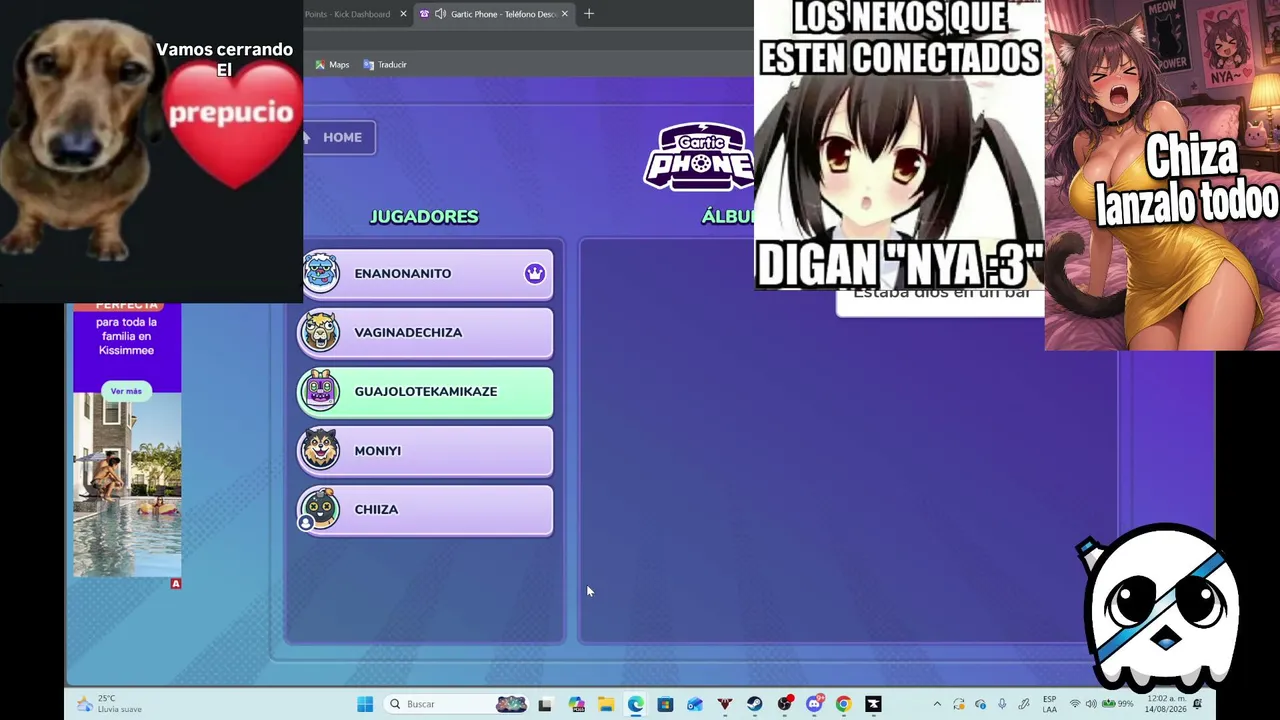Select CHIIZA's avatar icon
This screenshot has width=1280, height=720.
[321, 509]
